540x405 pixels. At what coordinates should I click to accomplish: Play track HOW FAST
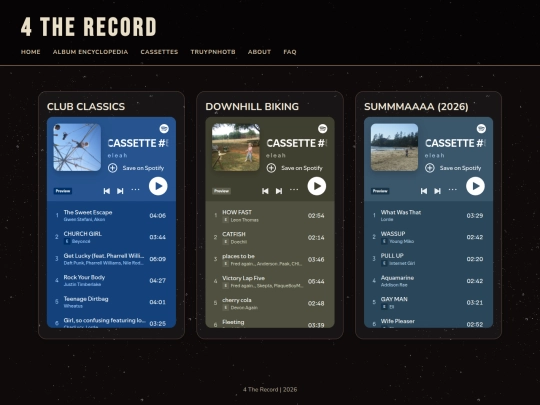270,216
